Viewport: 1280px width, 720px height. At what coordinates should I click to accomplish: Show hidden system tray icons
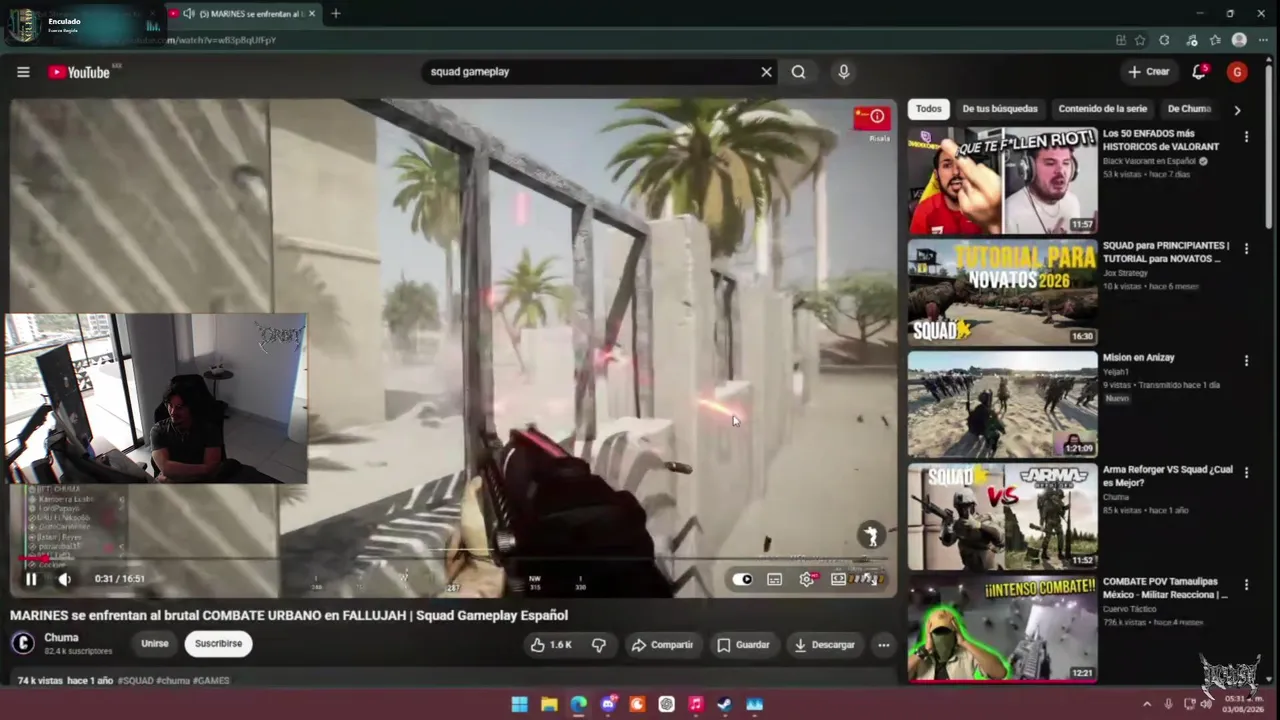1146,704
